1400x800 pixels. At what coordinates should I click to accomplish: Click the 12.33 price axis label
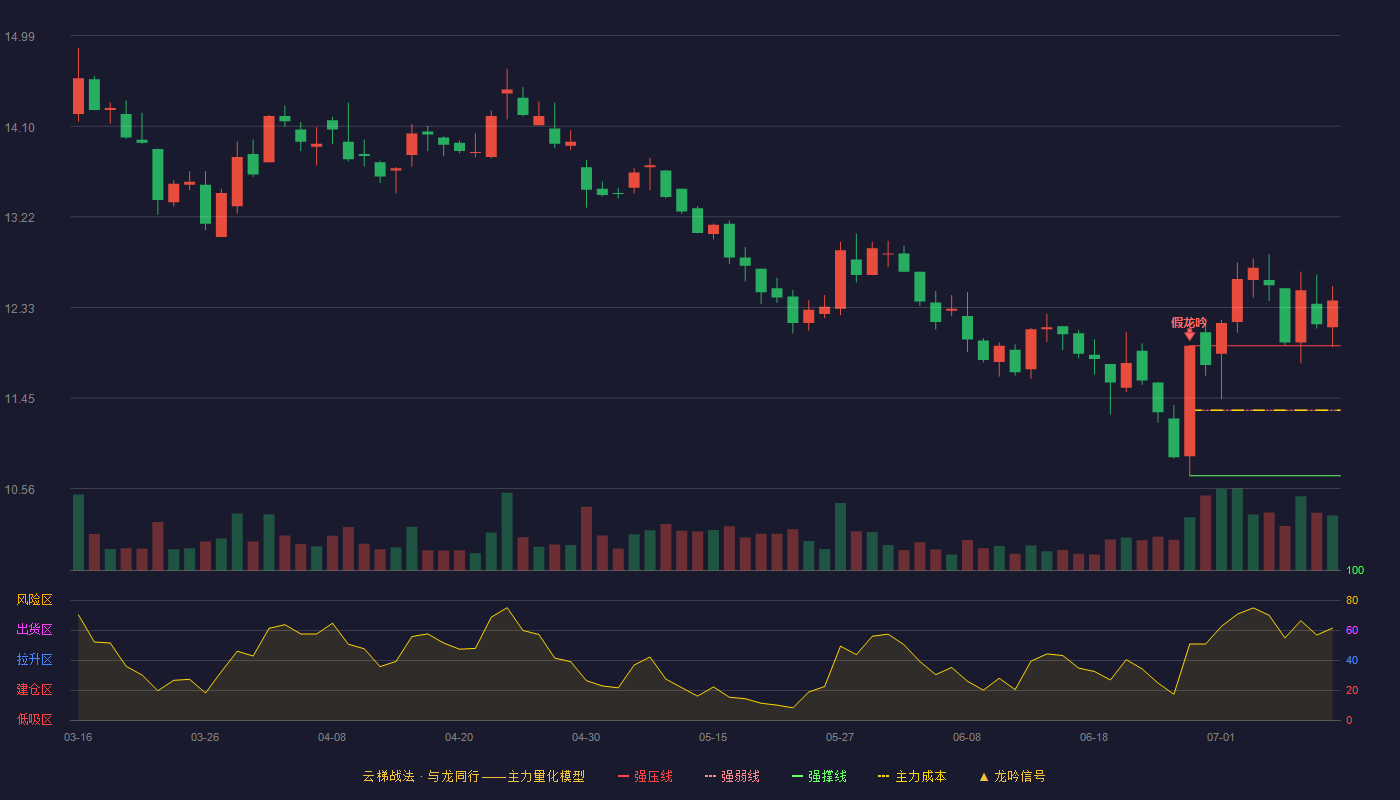[x=19, y=309]
